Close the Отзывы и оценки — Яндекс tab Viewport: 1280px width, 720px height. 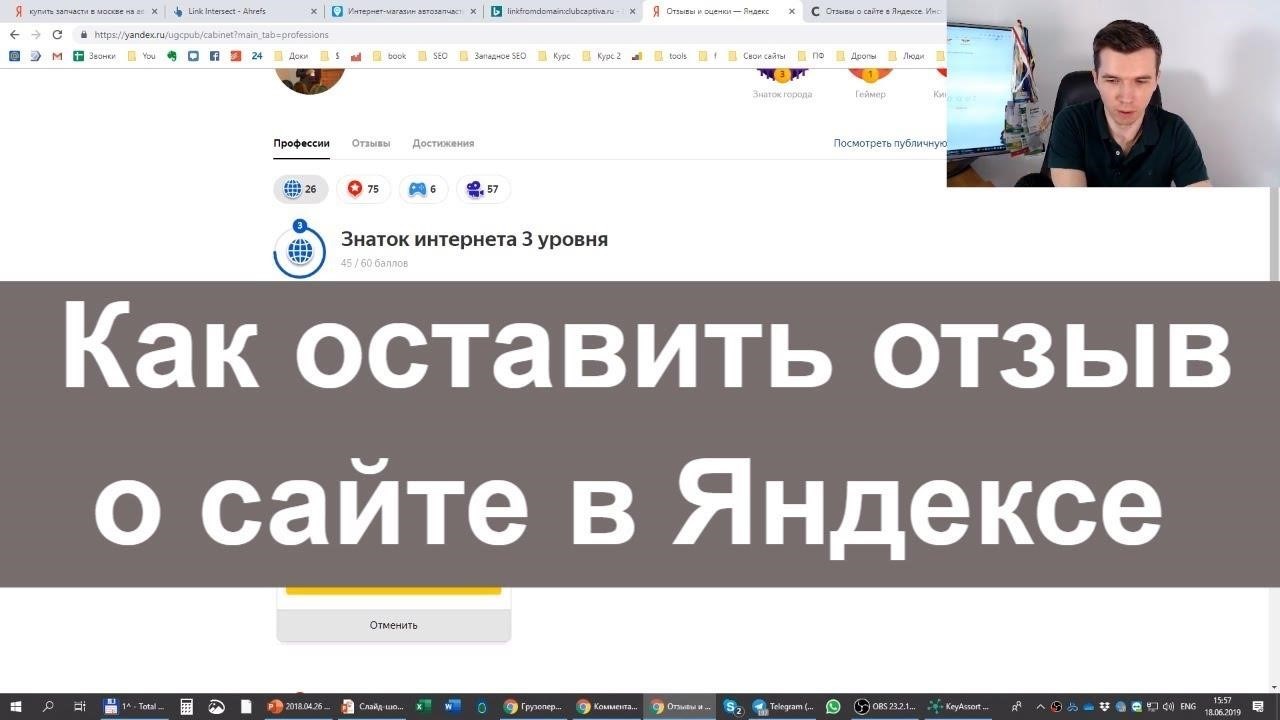[792, 12]
